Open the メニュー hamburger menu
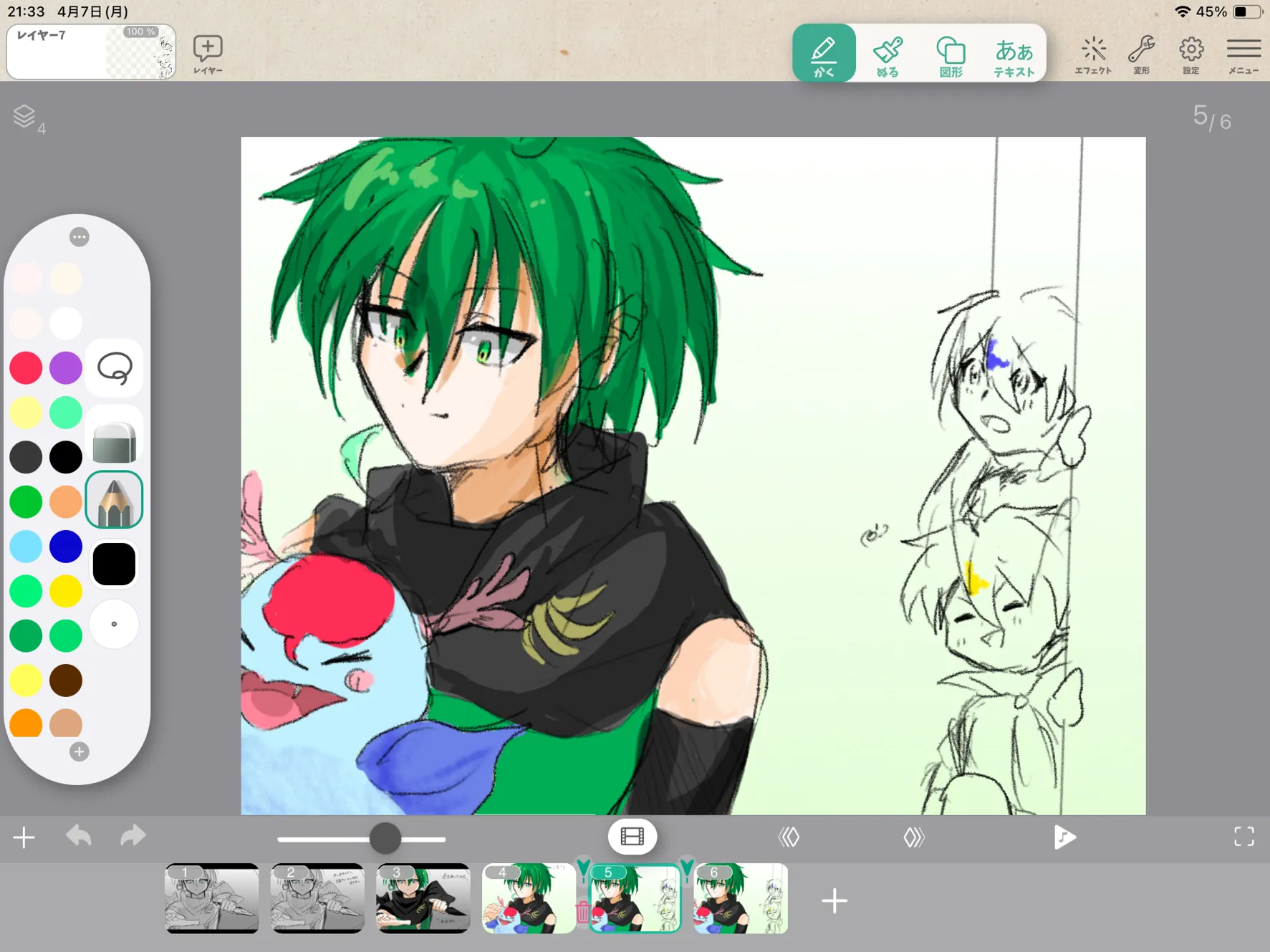This screenshot has width=1270, height=952. pyautogui.click(x=1243, y=55)
